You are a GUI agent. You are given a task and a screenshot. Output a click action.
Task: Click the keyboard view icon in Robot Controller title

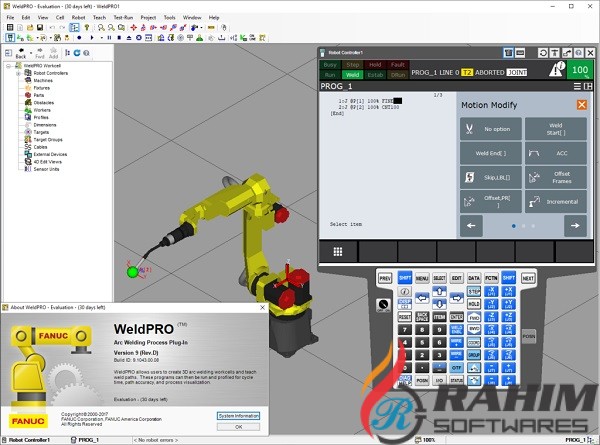tap(520, 53)
